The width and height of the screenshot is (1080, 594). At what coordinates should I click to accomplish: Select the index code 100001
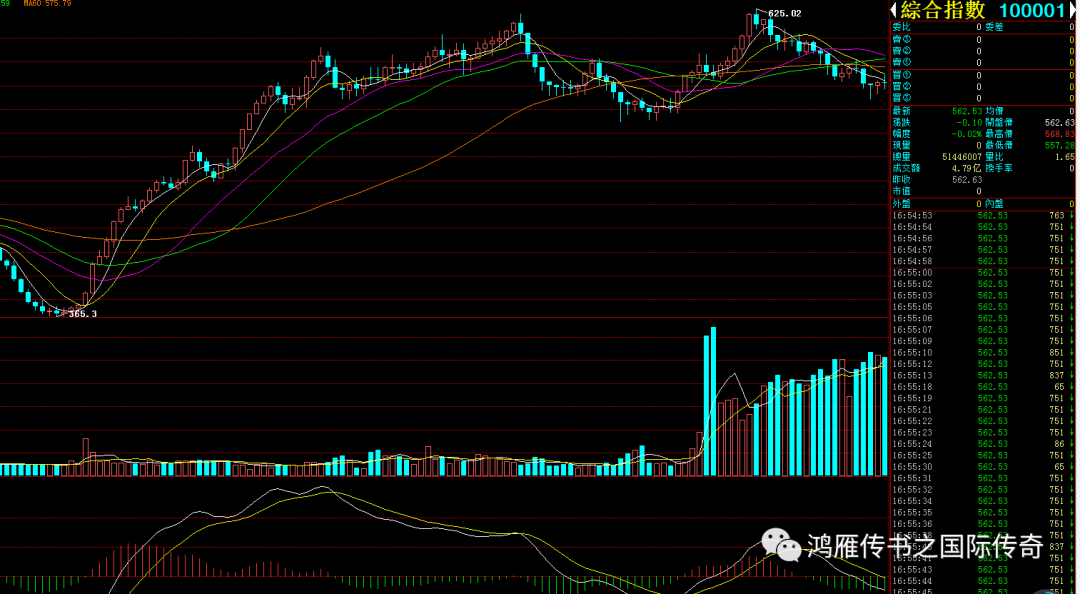click(1032, 10)
